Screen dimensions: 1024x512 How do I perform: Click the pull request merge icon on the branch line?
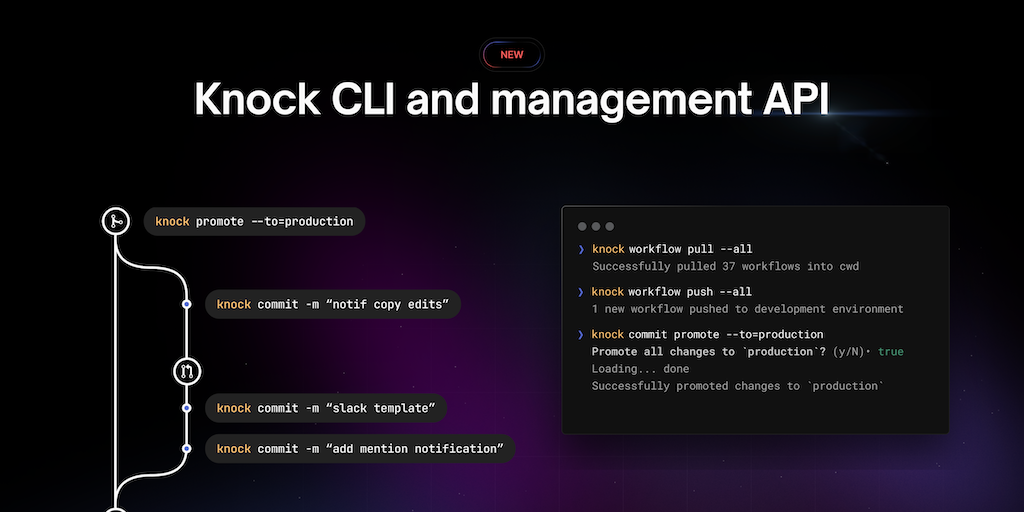pyautogui.click(x=187, y=372)
